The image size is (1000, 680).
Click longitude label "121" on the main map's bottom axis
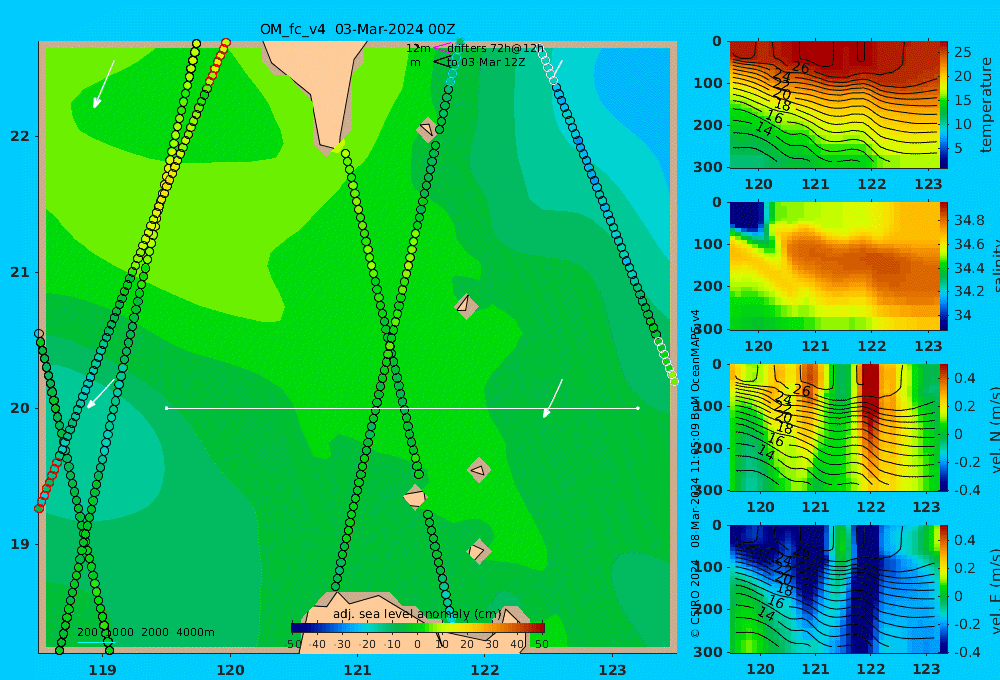(358, 670)
